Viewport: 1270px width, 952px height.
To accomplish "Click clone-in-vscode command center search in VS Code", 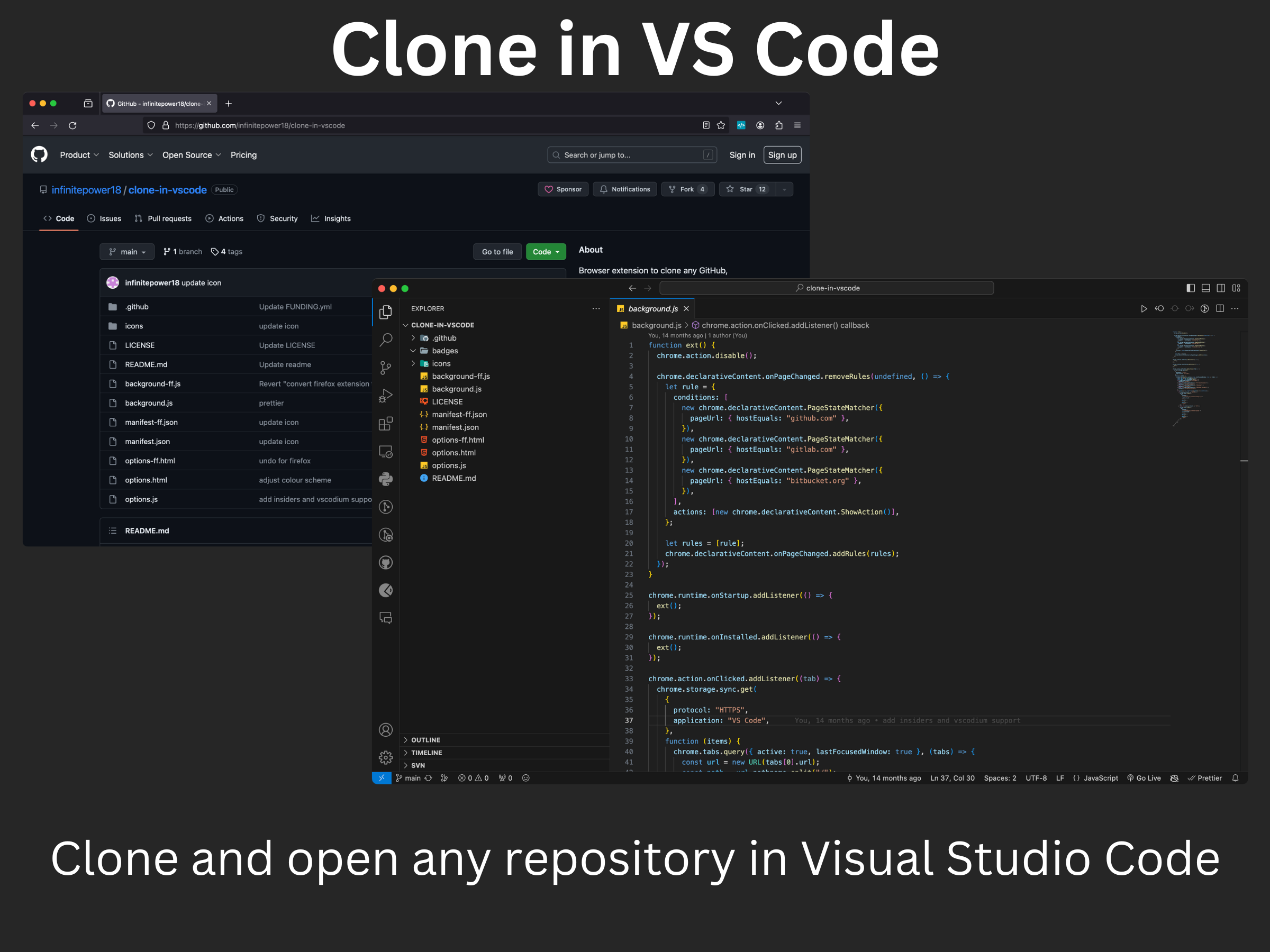I will tap(827, 288).
